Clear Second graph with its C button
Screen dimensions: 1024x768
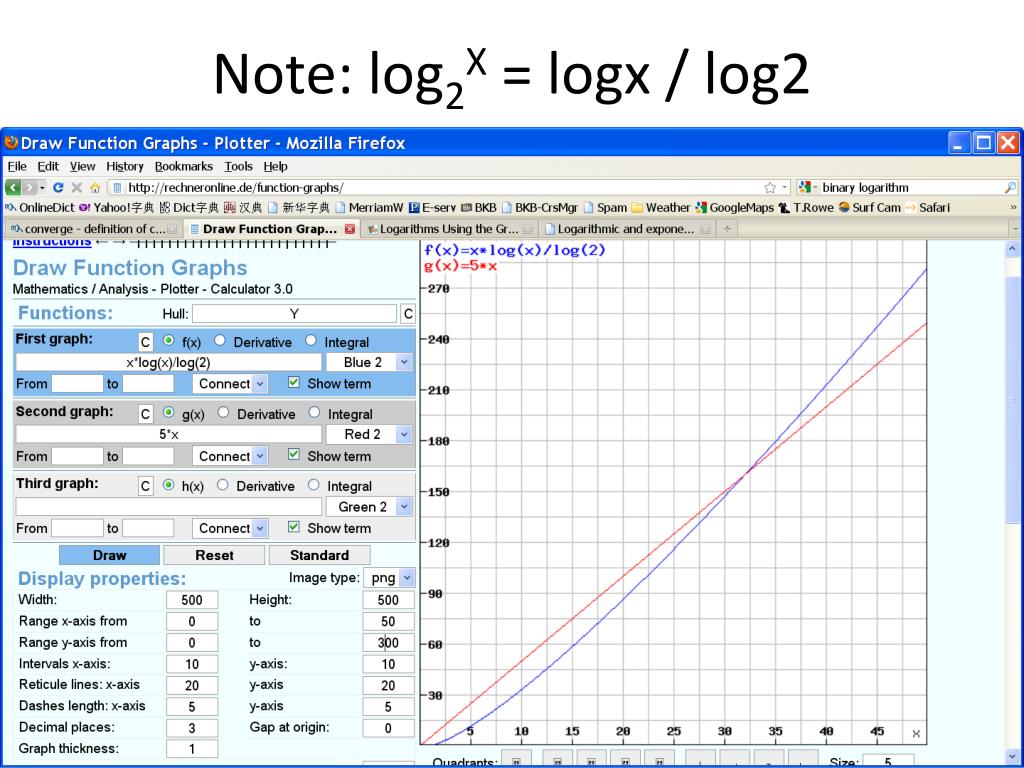tap(145, 414)
